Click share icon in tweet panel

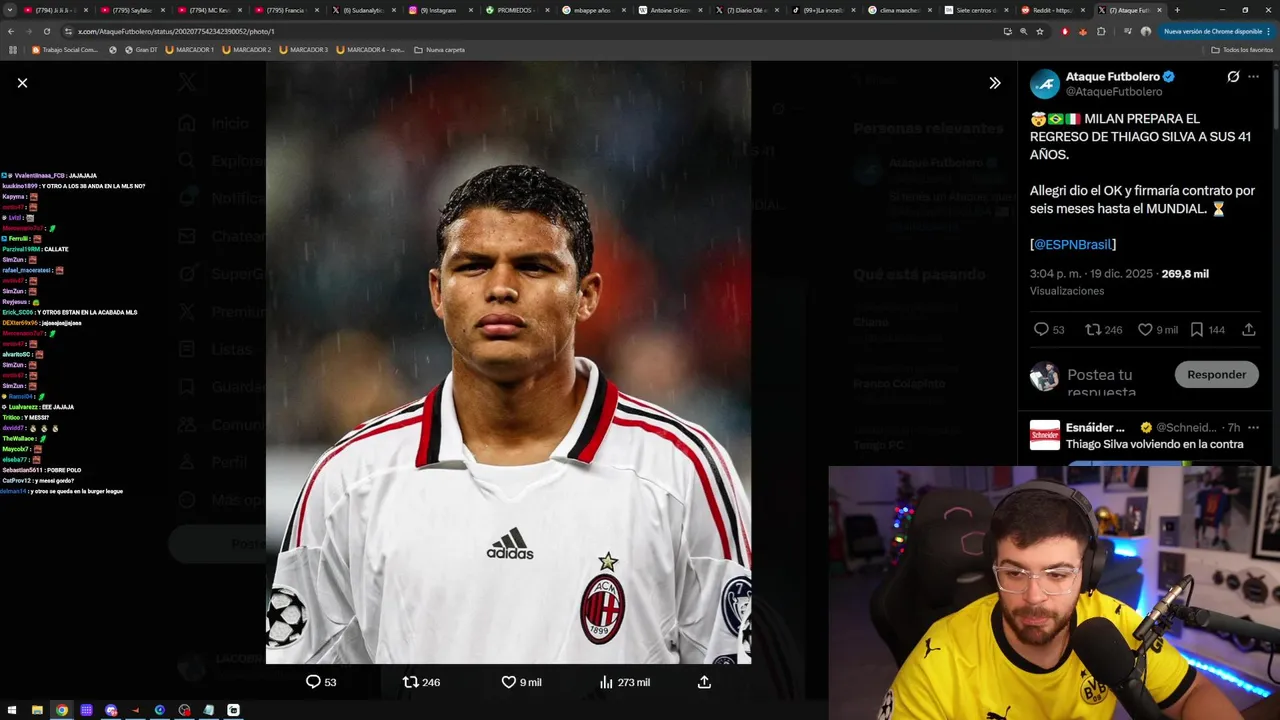pyautogui.click(x=1249, y=329)
